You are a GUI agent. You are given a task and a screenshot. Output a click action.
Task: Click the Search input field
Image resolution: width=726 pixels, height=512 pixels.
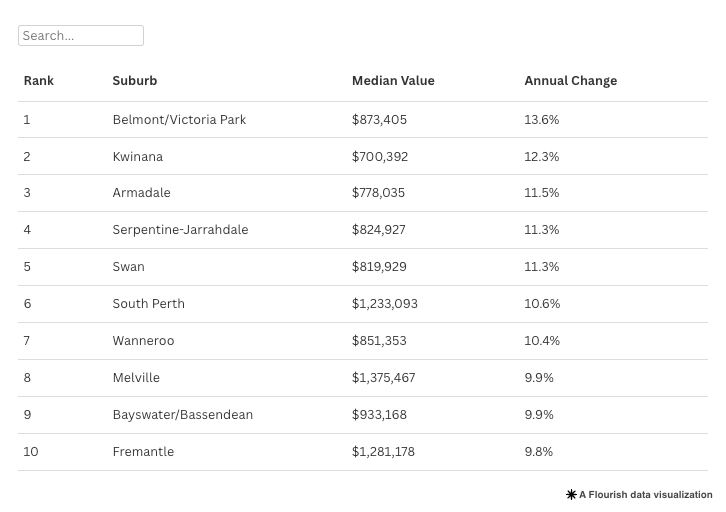(81, 36)
